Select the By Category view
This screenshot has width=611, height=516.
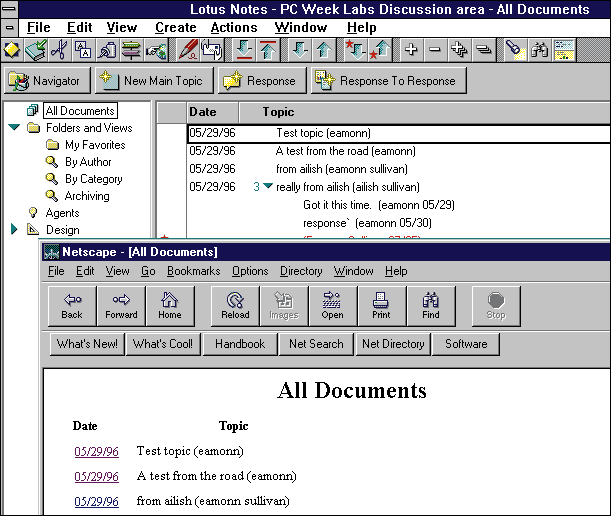coord(94,179)
